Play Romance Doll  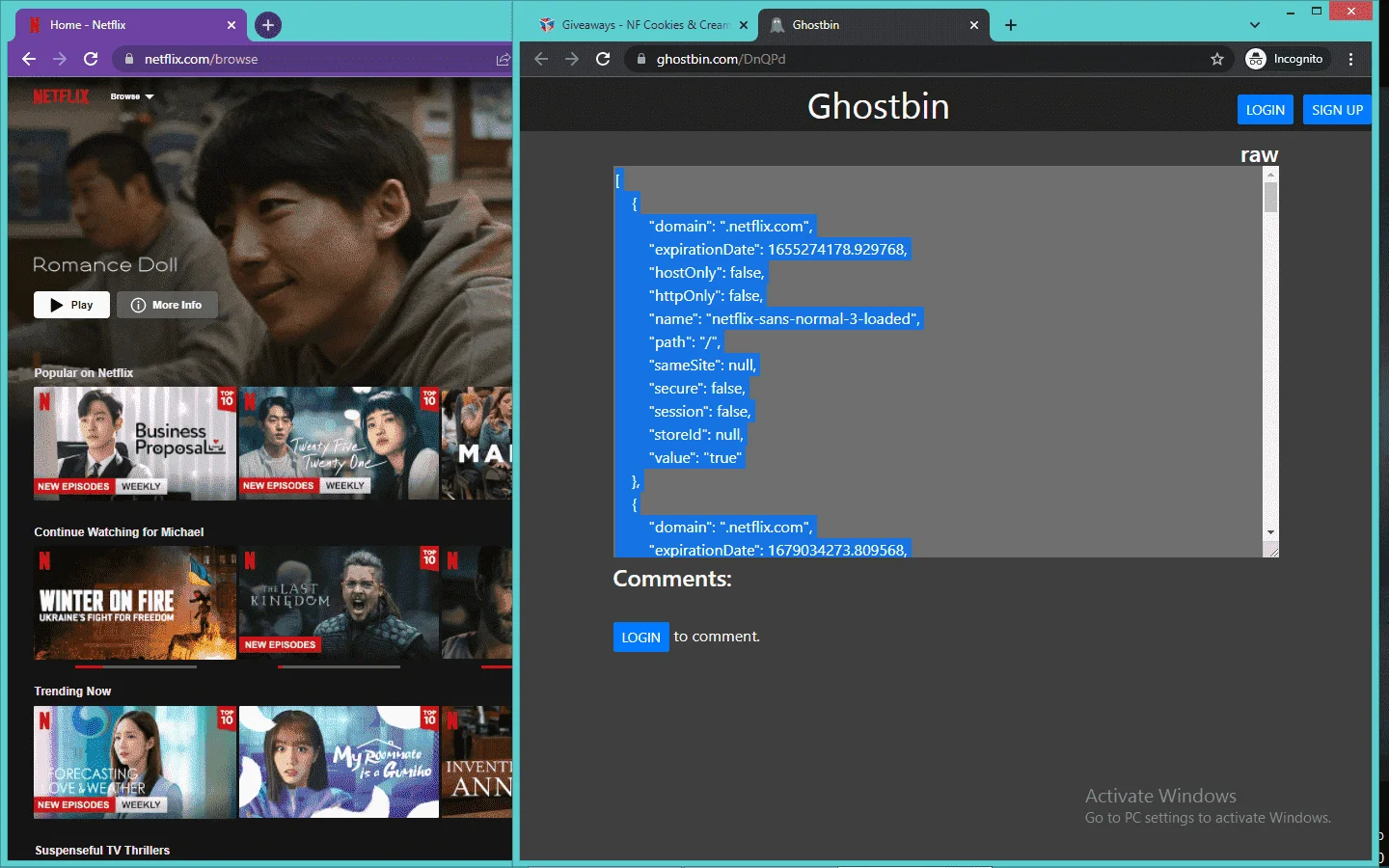point(71,305)
